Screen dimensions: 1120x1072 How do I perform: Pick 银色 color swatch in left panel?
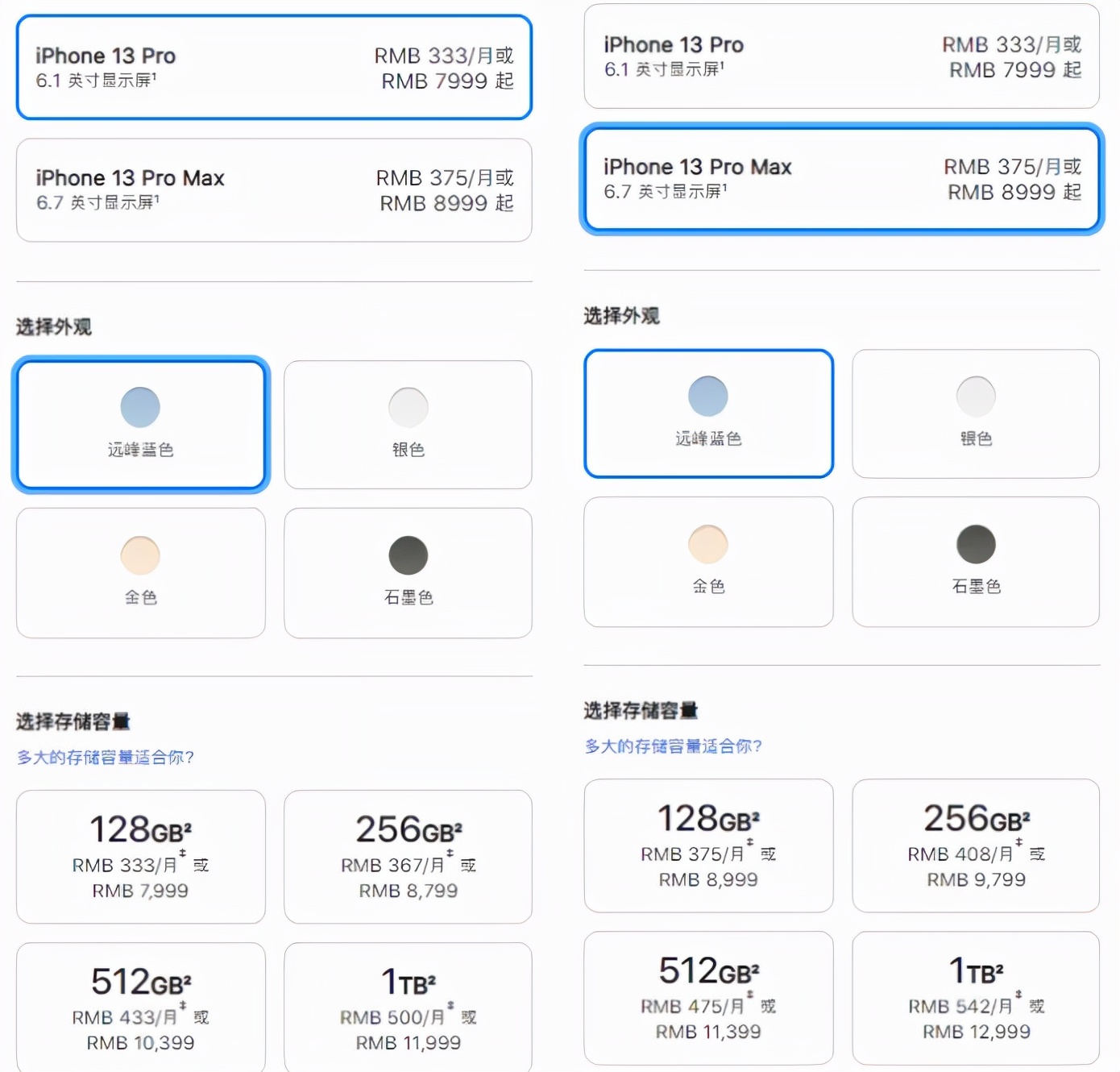[x=408, y=425]
